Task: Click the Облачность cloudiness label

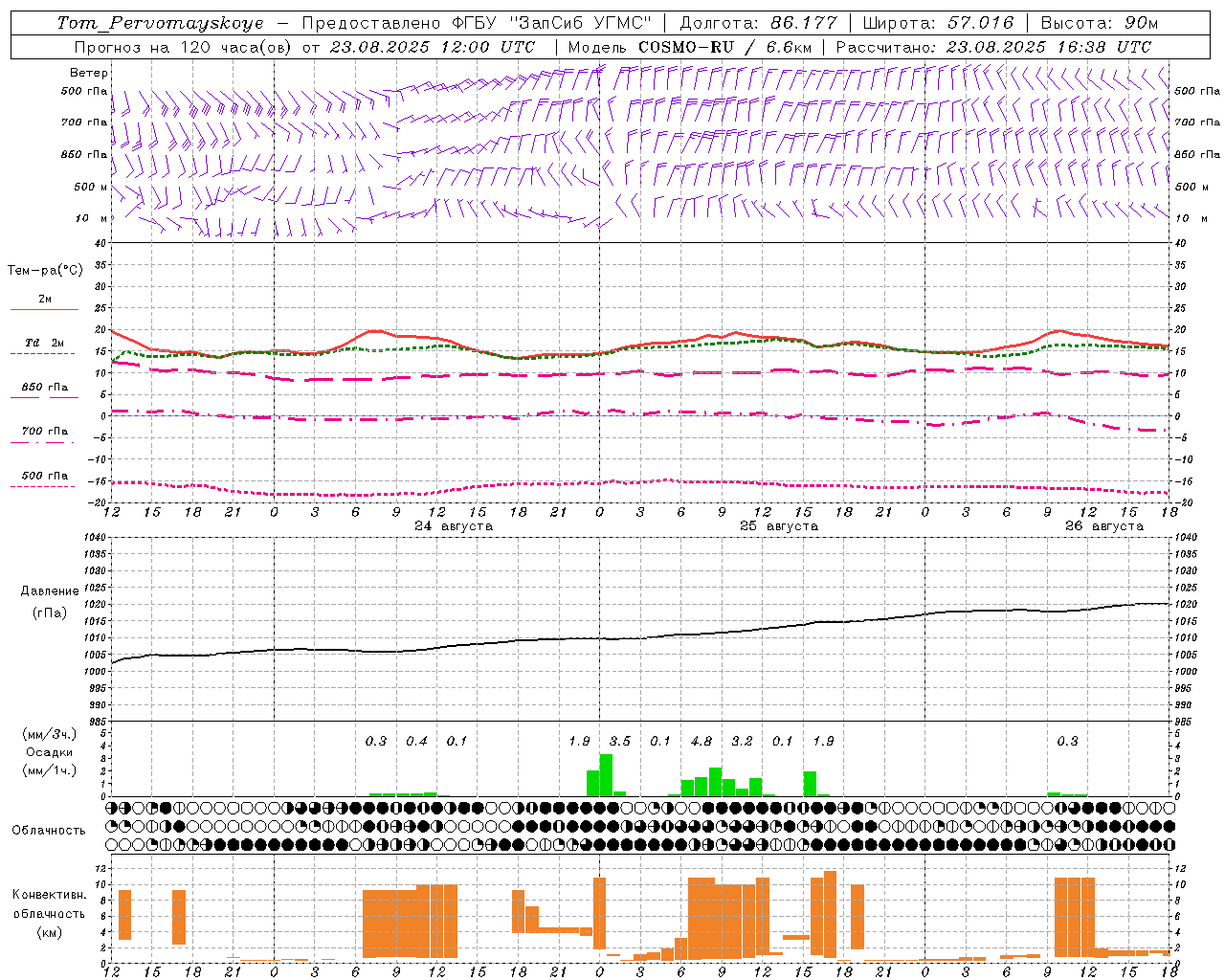Action: [49, 831]
